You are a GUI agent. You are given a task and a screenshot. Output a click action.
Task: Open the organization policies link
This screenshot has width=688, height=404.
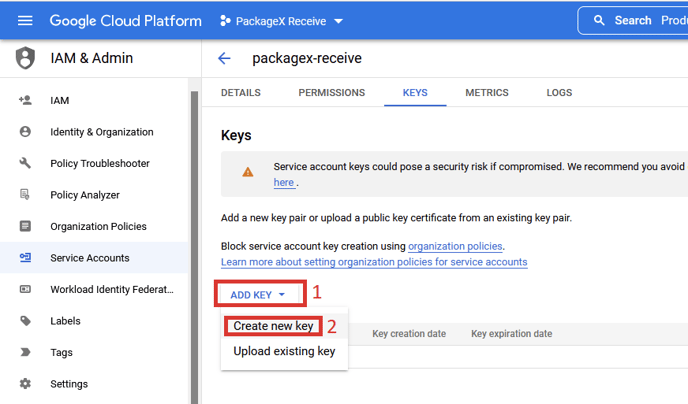click(455, 246)
